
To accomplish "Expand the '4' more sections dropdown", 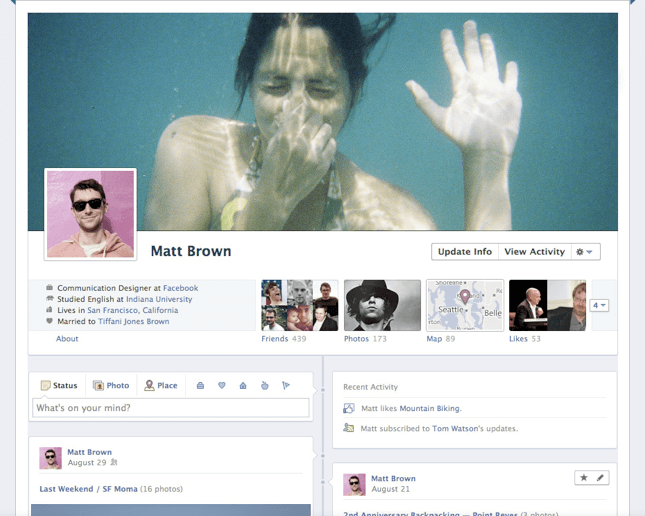I will [599, 305].
